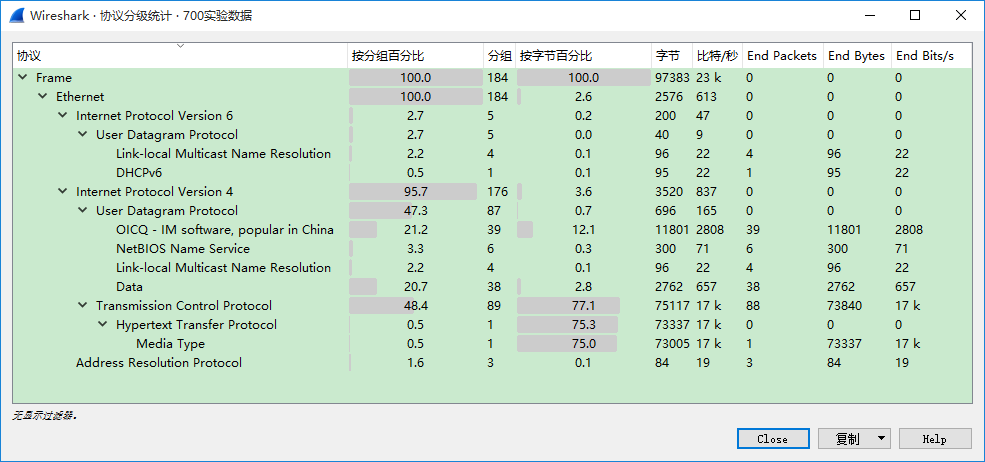Sort by 按分组百分比 column header
The width and height of the screenshot is (985, 462).
point(416,55)
